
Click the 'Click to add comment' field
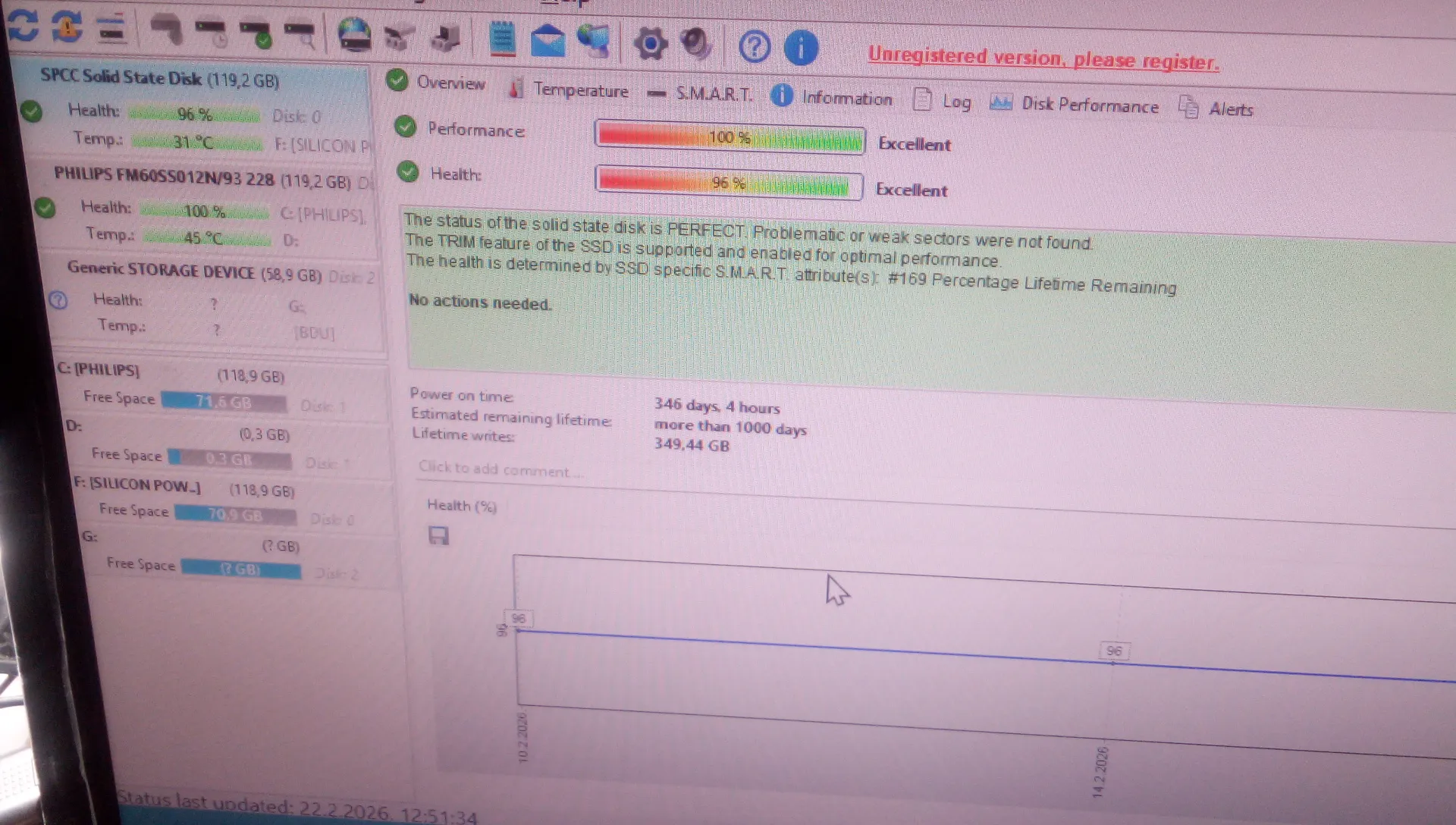click(500, 469)
